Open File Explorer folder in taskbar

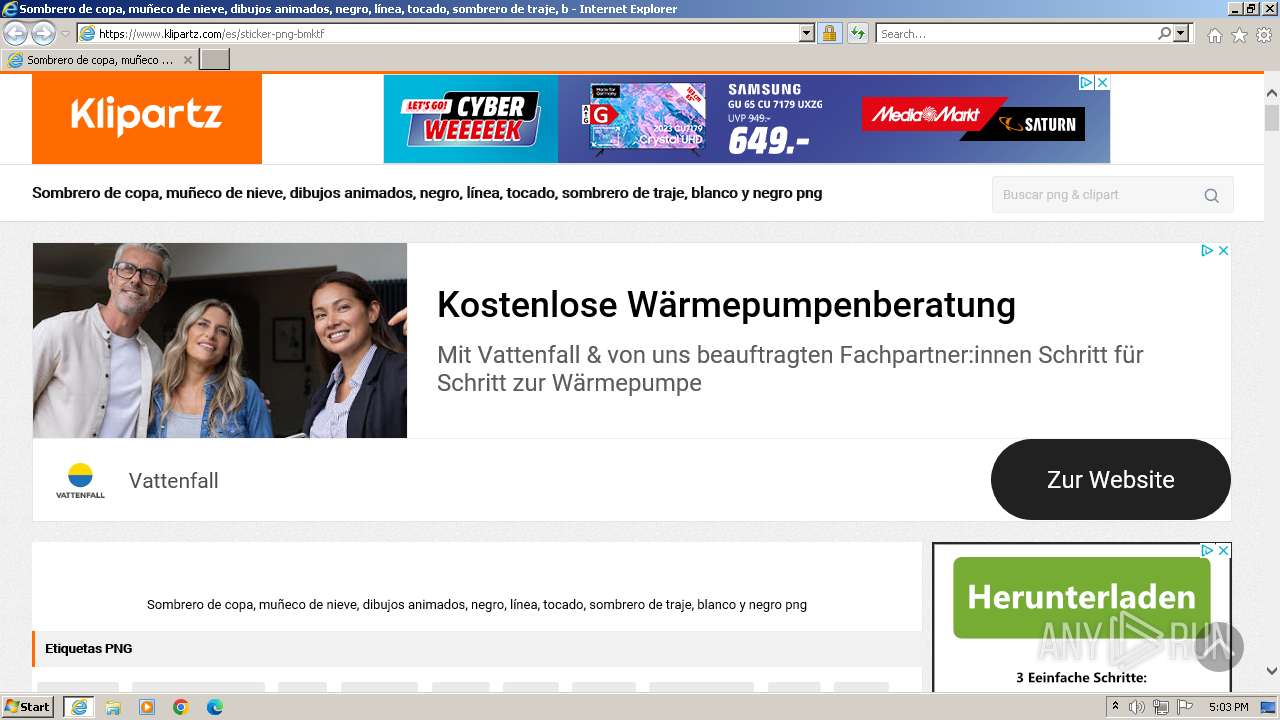[113, 707]
